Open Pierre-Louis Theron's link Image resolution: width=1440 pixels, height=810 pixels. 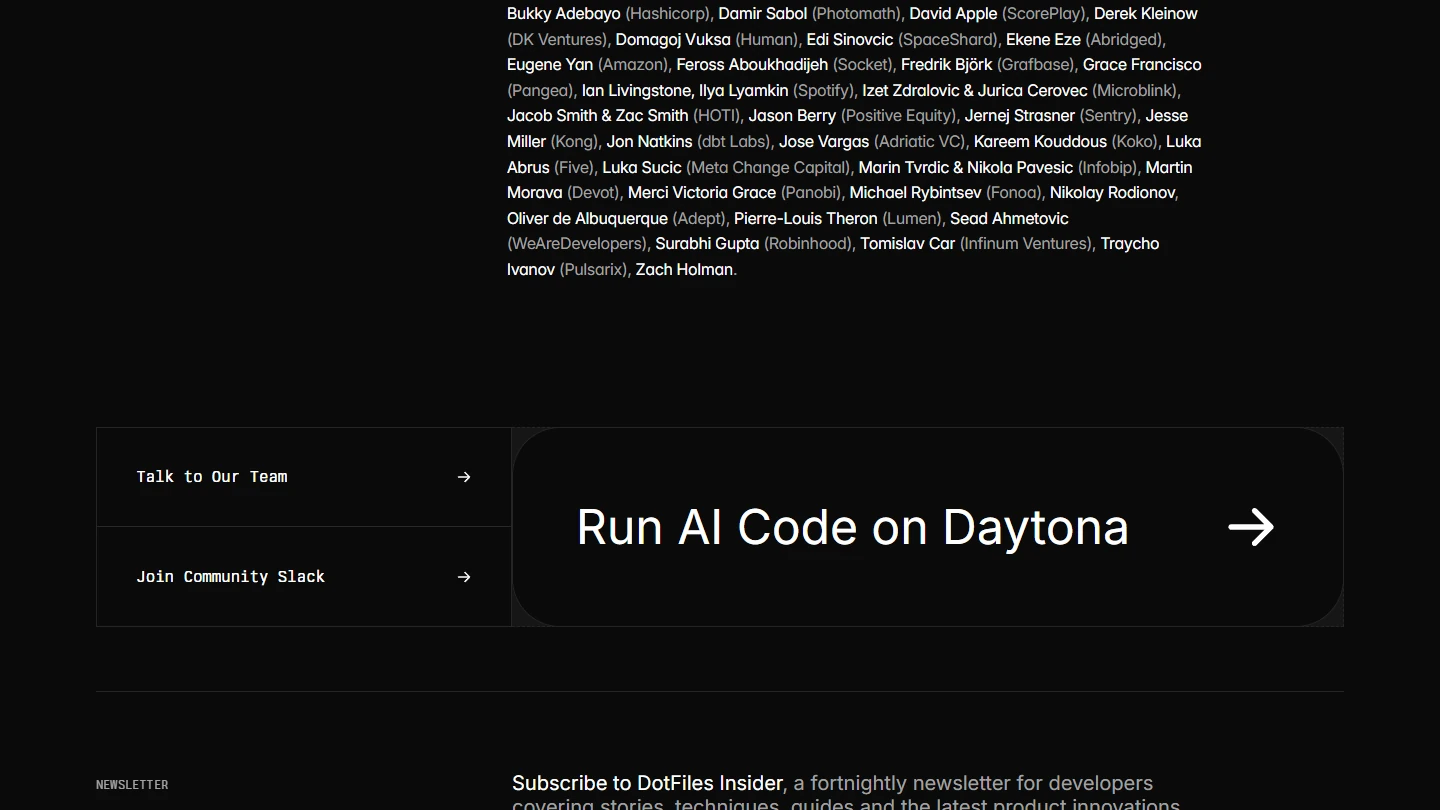[805, 219]
